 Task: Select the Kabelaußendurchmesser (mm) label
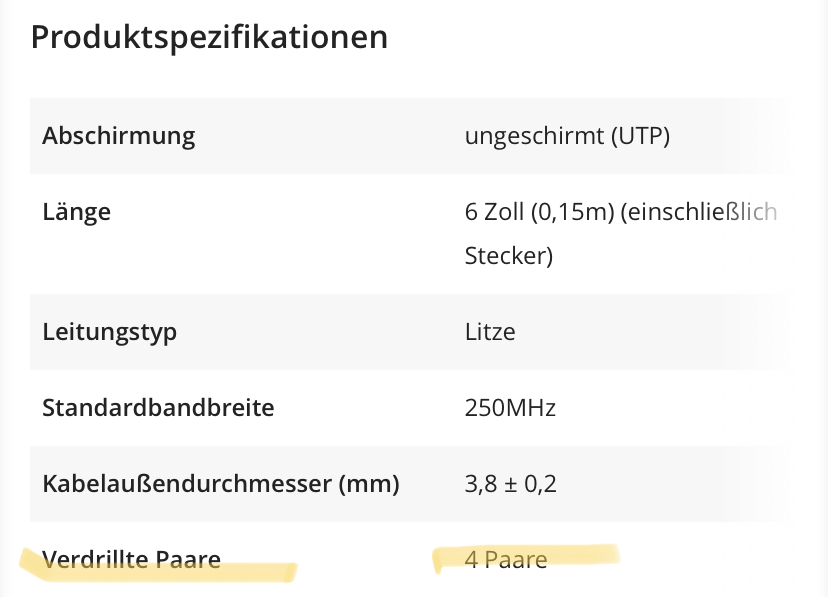point(221,484)
